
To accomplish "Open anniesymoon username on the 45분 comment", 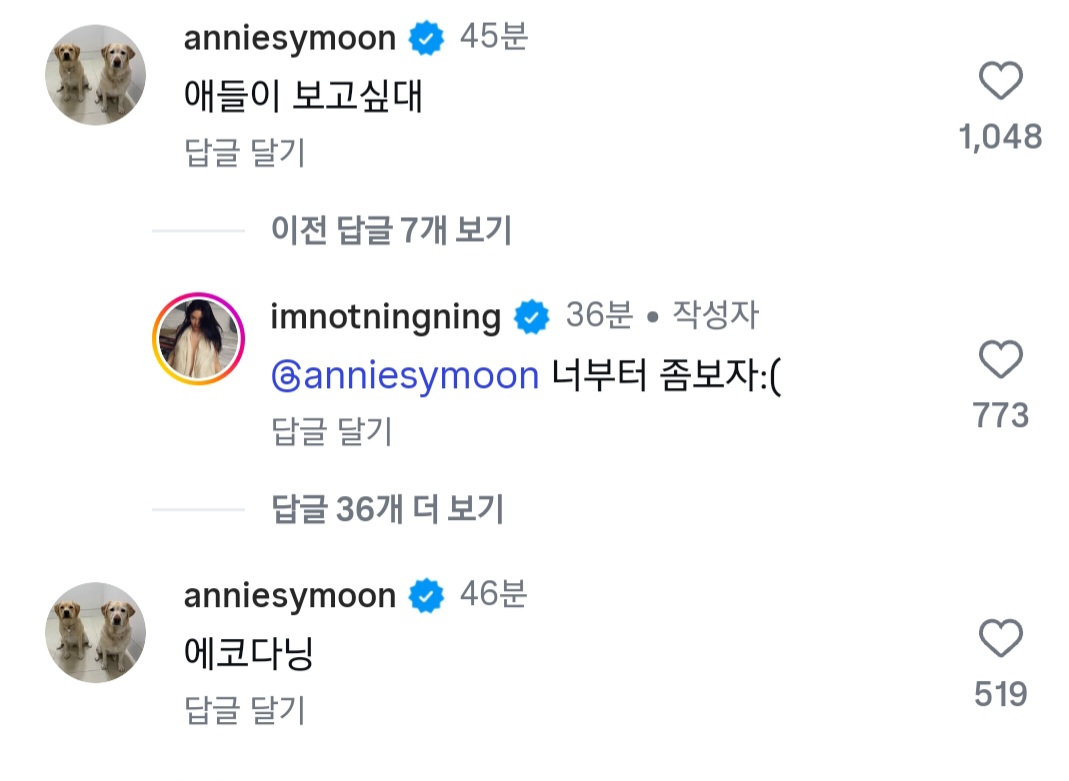I will [x=290, y=38].
